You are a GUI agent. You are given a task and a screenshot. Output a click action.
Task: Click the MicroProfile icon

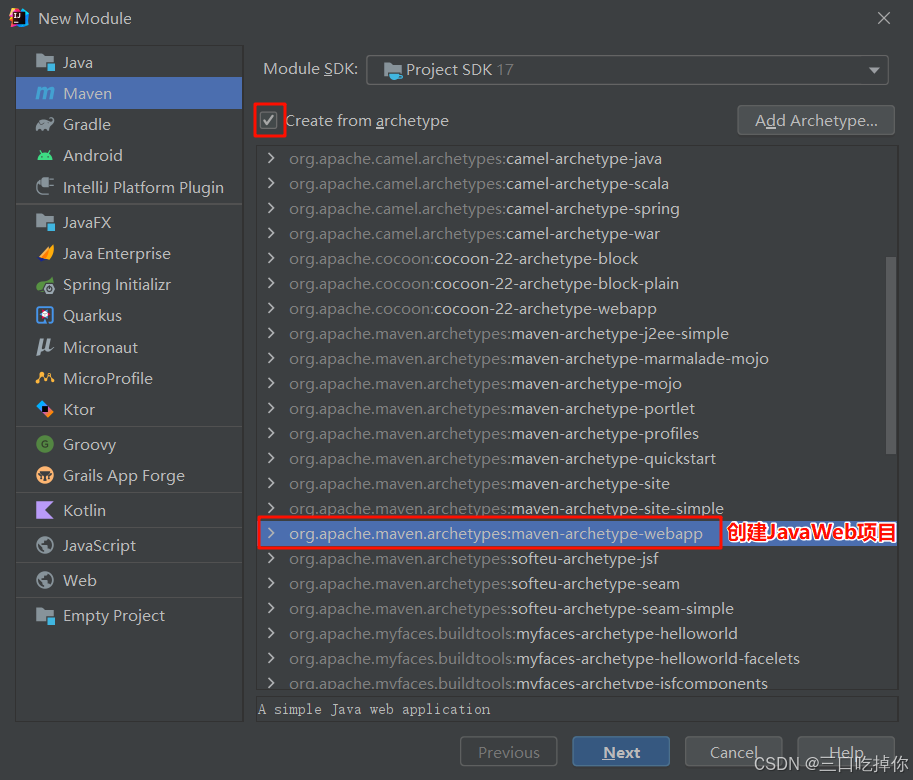45,378
